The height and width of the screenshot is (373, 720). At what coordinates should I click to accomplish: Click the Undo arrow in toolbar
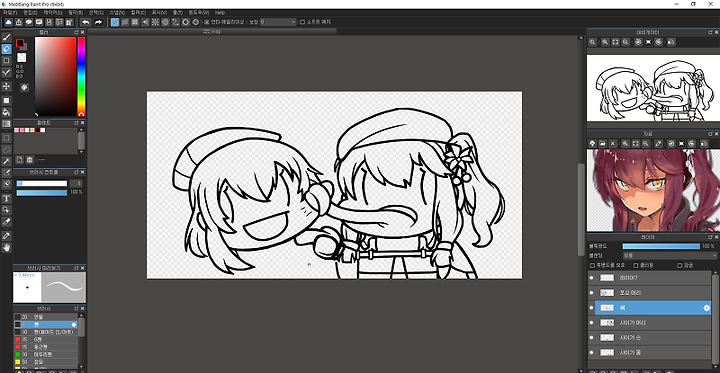(x=86, y=22)
